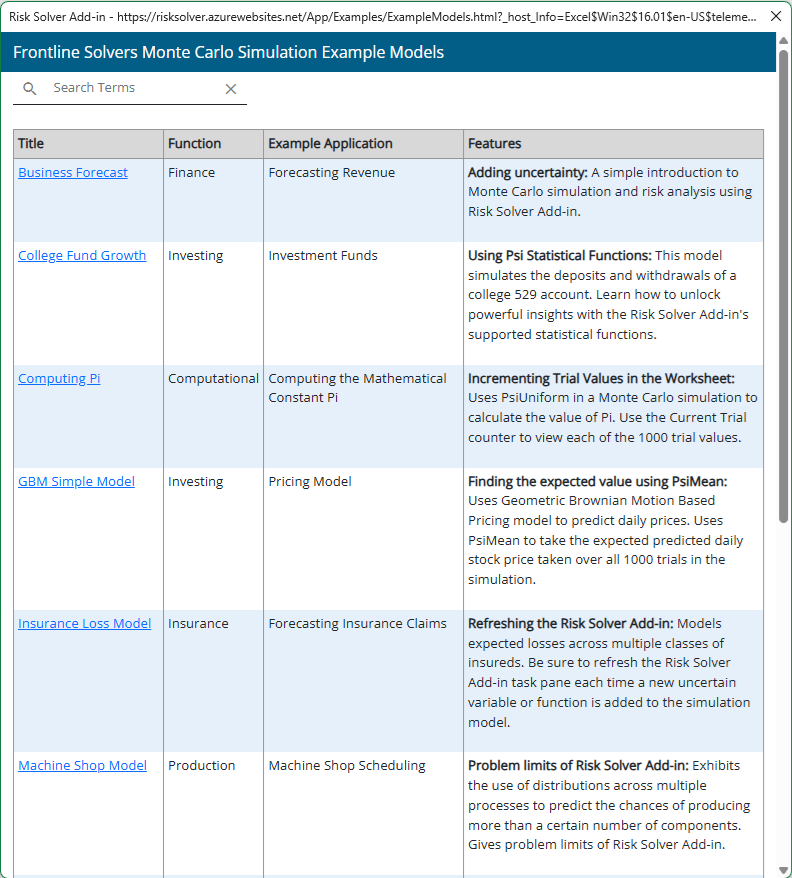Click the Computational function cell

coord(213,378)
